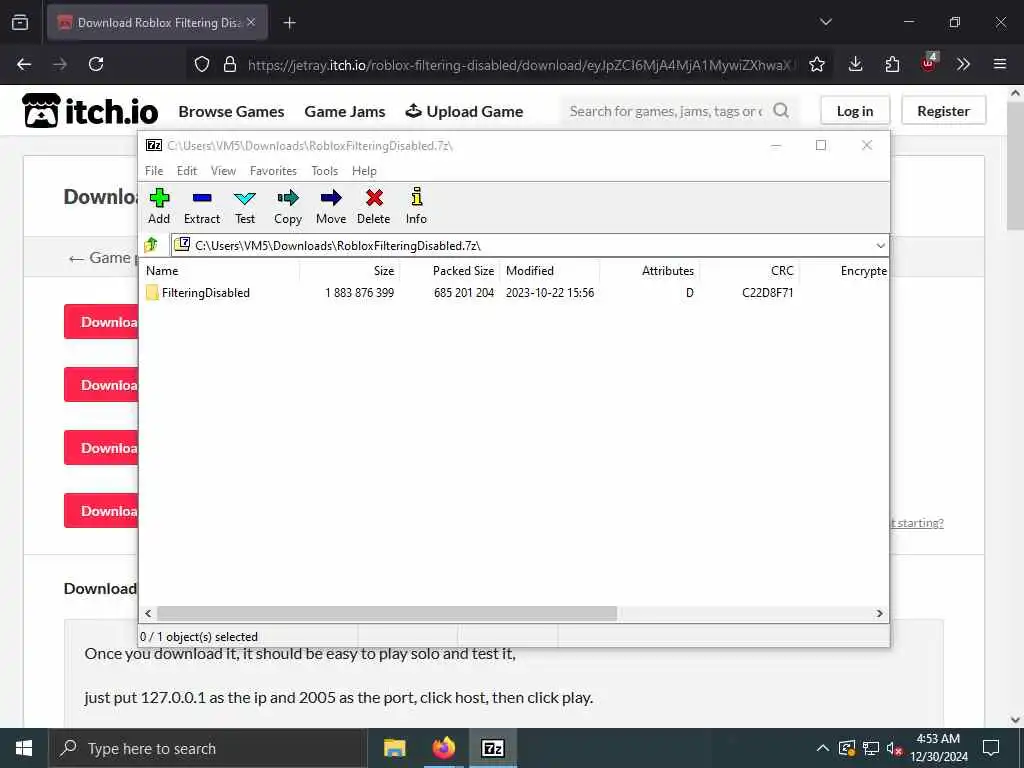Click the tracking protection shield icon
This screenshot has height=768, width=1024.
coord(202,64)
